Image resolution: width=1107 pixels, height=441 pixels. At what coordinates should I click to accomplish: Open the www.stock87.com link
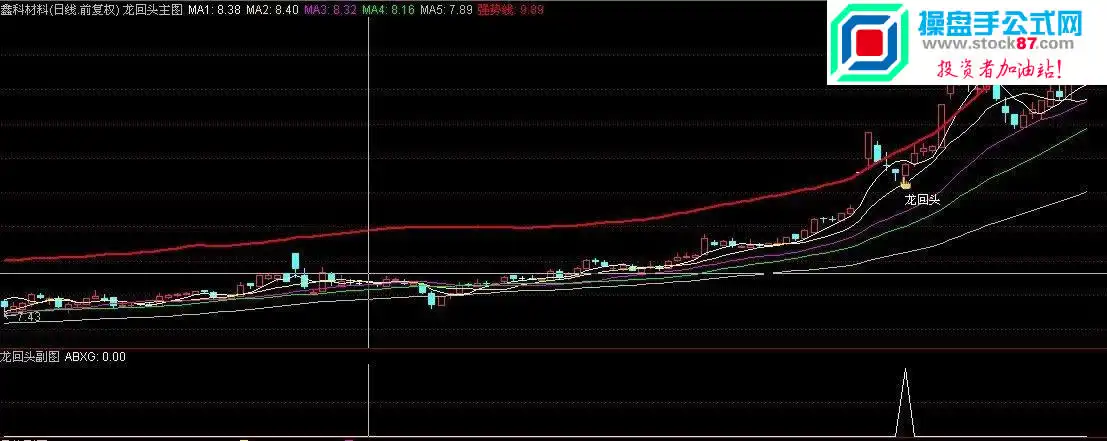click(996, 44)
